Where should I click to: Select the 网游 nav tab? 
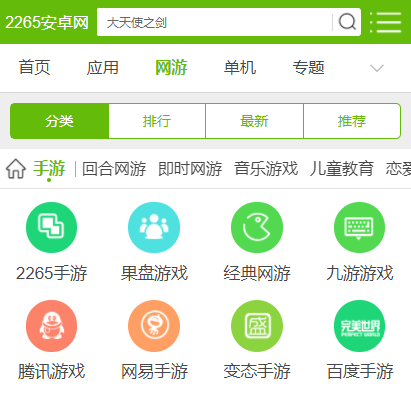[x=171, y=68]
